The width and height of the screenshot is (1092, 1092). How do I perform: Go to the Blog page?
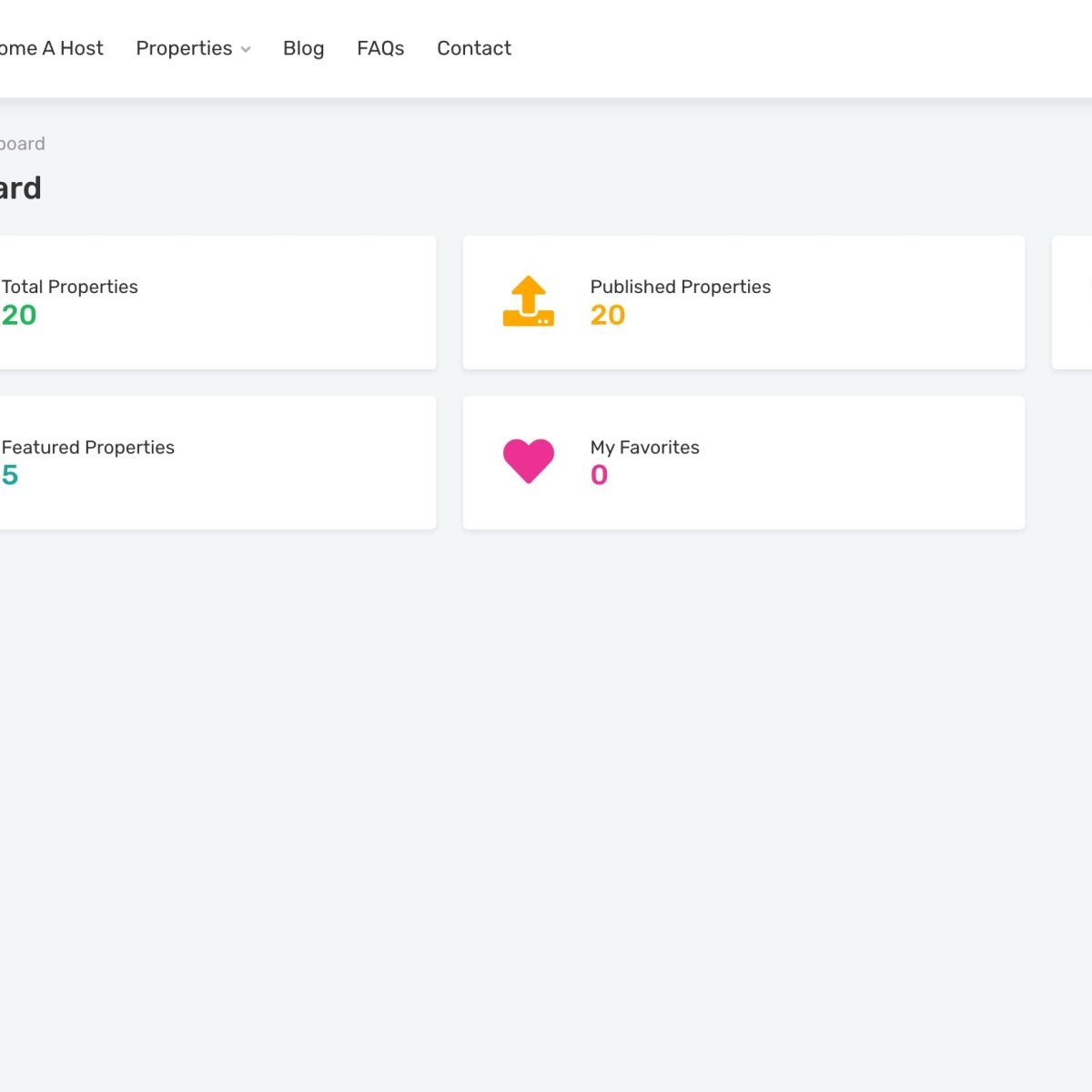pyautogui.click(x=303, y=48)
